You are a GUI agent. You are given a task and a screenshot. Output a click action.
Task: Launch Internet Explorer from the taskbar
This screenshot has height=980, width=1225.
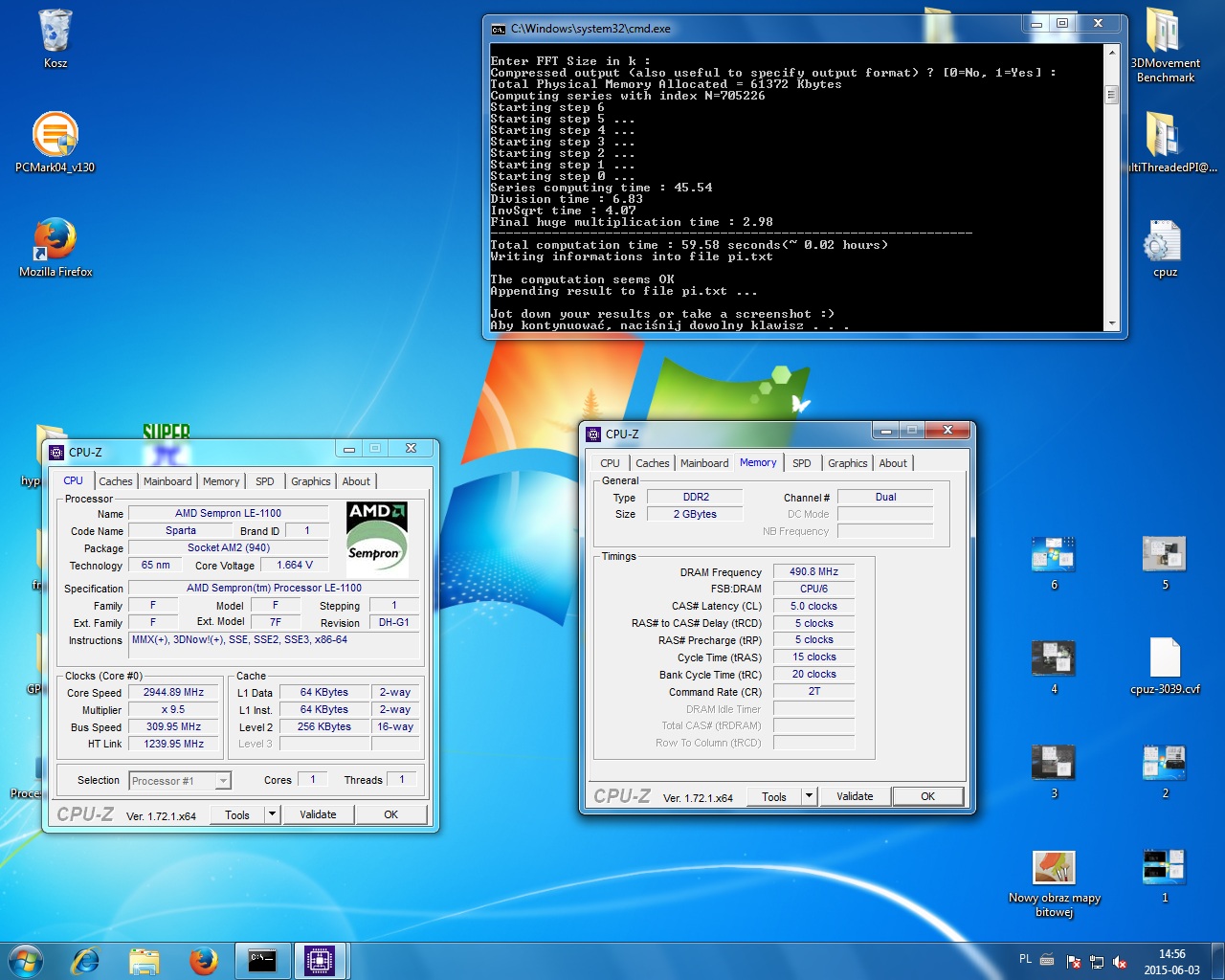click(85, 961)
